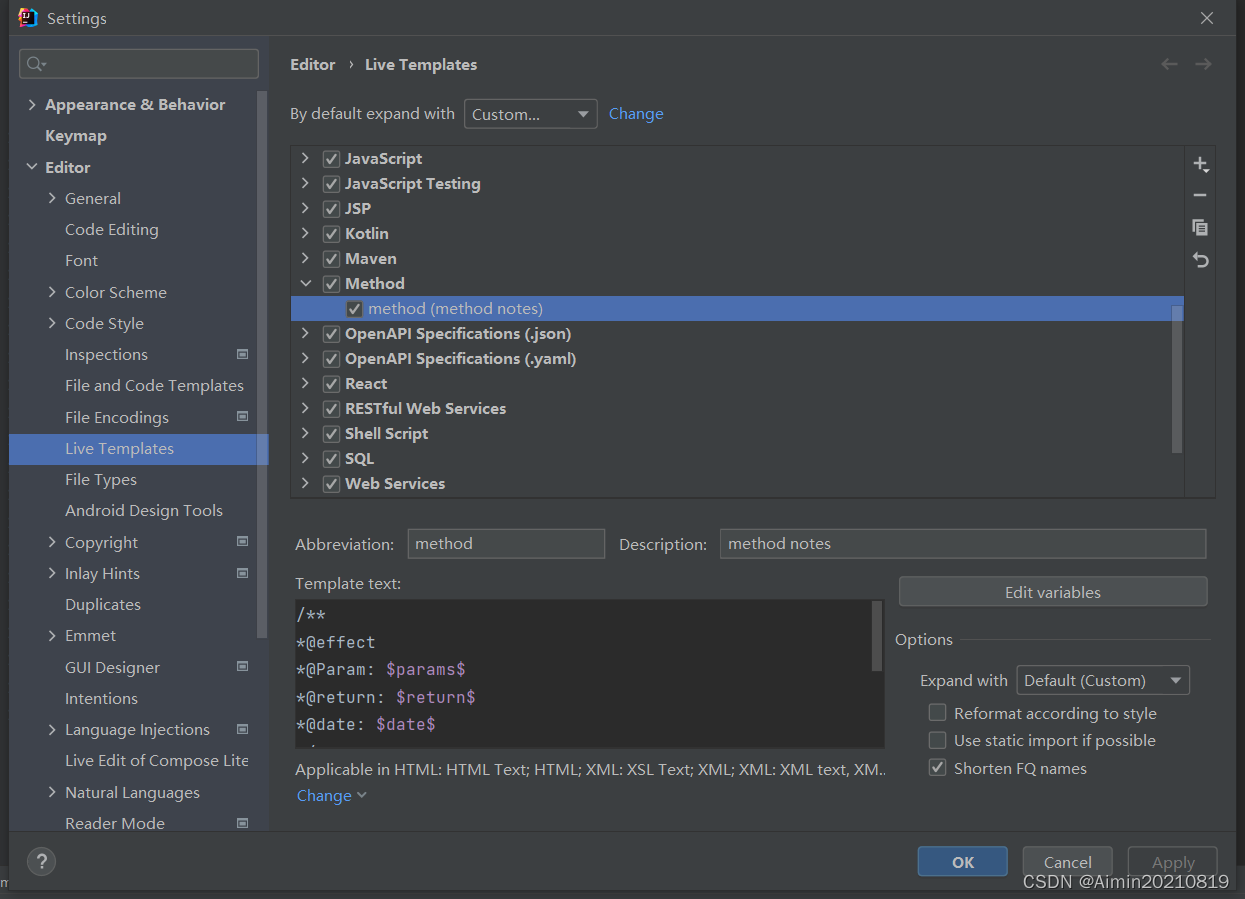Open File and Code Templates page
The width and height of the screenshot is (1245, 899).
pos(154,386)
